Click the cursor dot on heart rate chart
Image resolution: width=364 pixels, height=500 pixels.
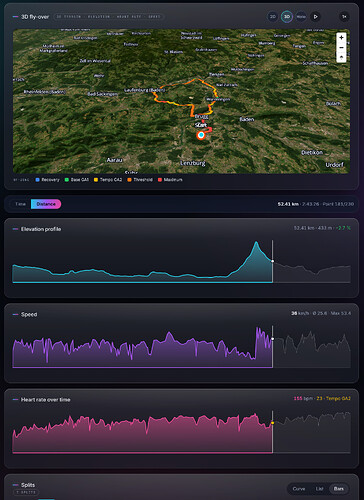click(272, 423)
